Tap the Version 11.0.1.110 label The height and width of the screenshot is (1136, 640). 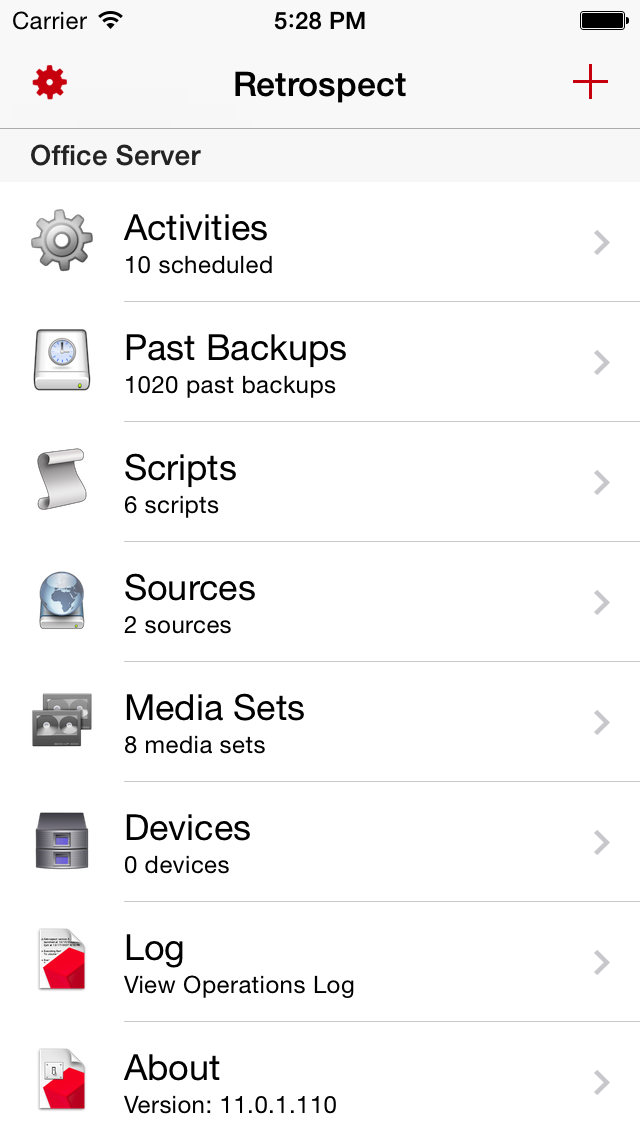(230, 1105)
